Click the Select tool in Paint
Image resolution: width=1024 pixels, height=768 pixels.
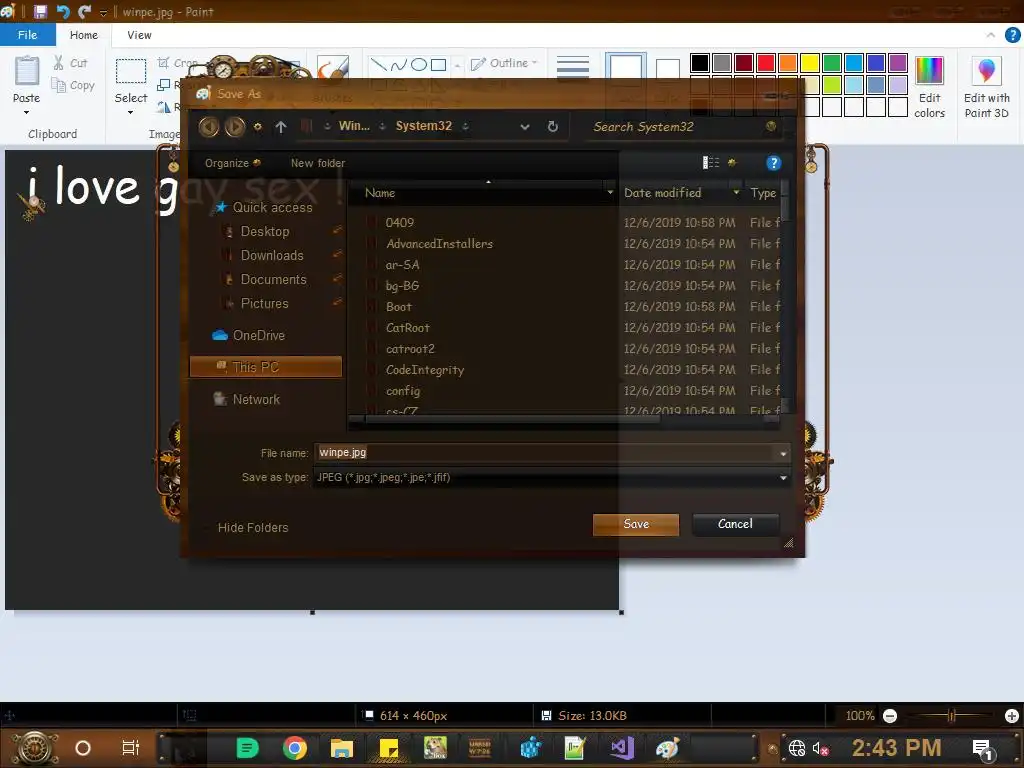click(131, 80)
